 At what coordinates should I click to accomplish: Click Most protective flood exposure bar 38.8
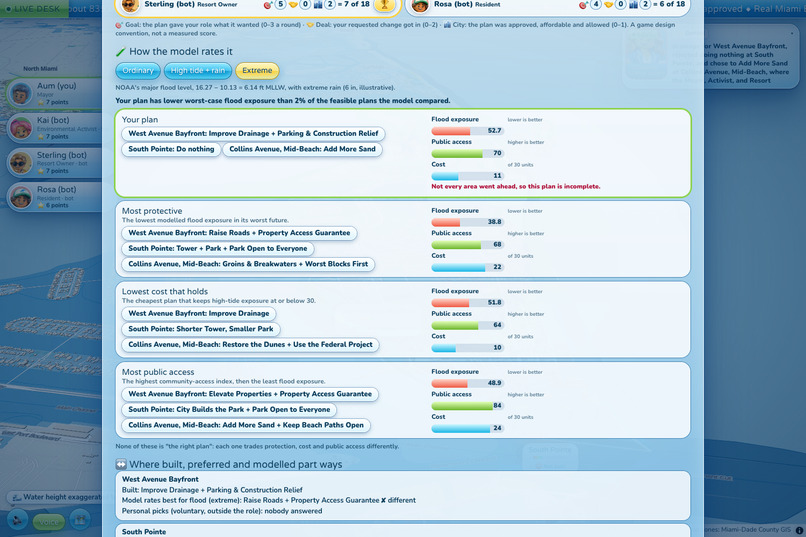(467, 222)
